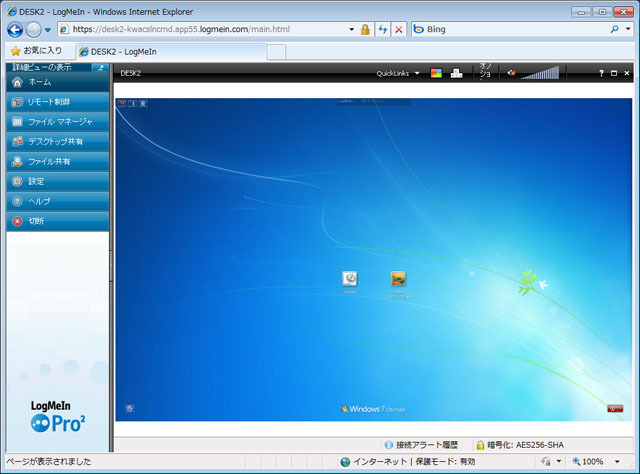
Task: Click the refresh button in address bar
Action: click(x=382, y=29)
